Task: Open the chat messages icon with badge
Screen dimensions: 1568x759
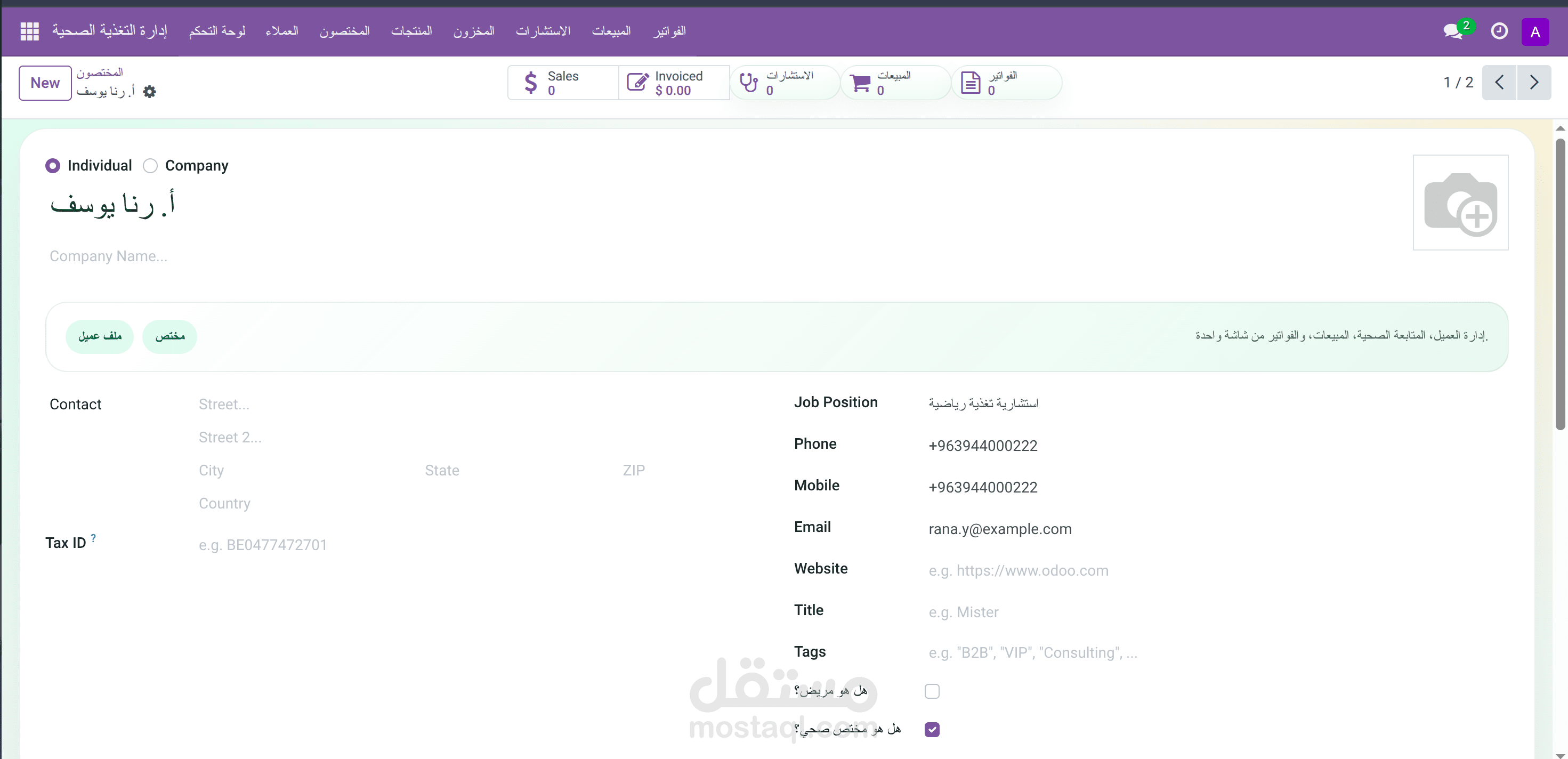Action: click(x=1453, y=31)
